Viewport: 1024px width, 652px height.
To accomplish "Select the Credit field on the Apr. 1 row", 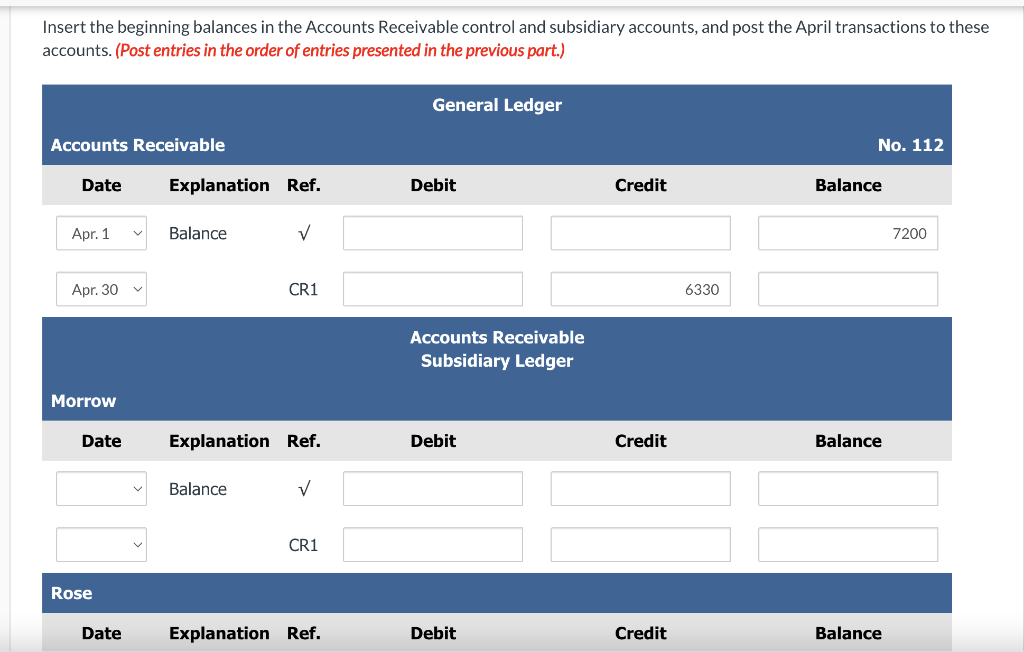I will pos(640,232).
